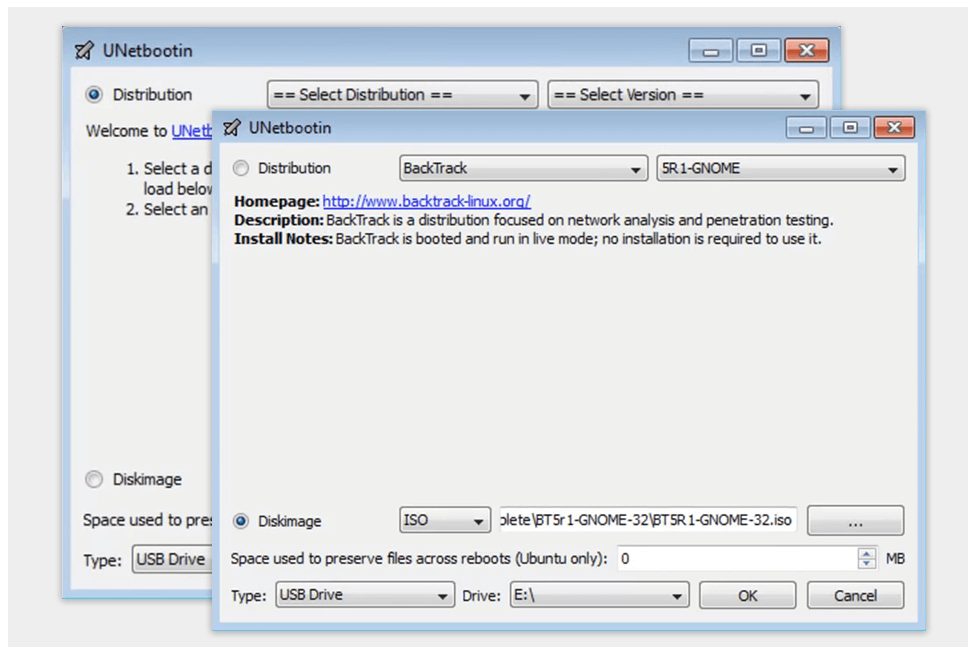The height and width of the screenshot is (656, 979).
Task: Minimize the front UNetbootin window
Action: (x=806, y=128)
